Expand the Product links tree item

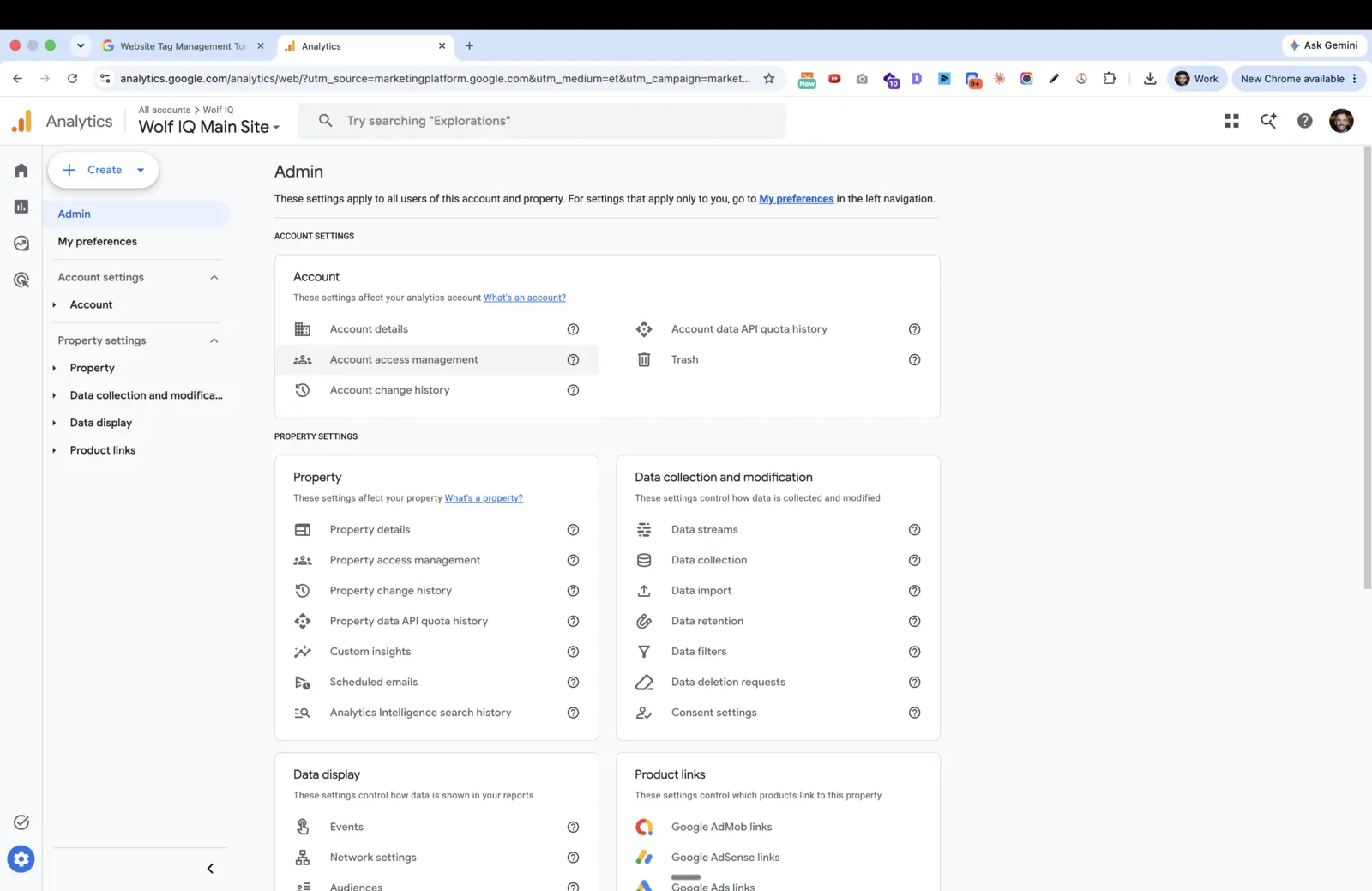click(54, 450)
